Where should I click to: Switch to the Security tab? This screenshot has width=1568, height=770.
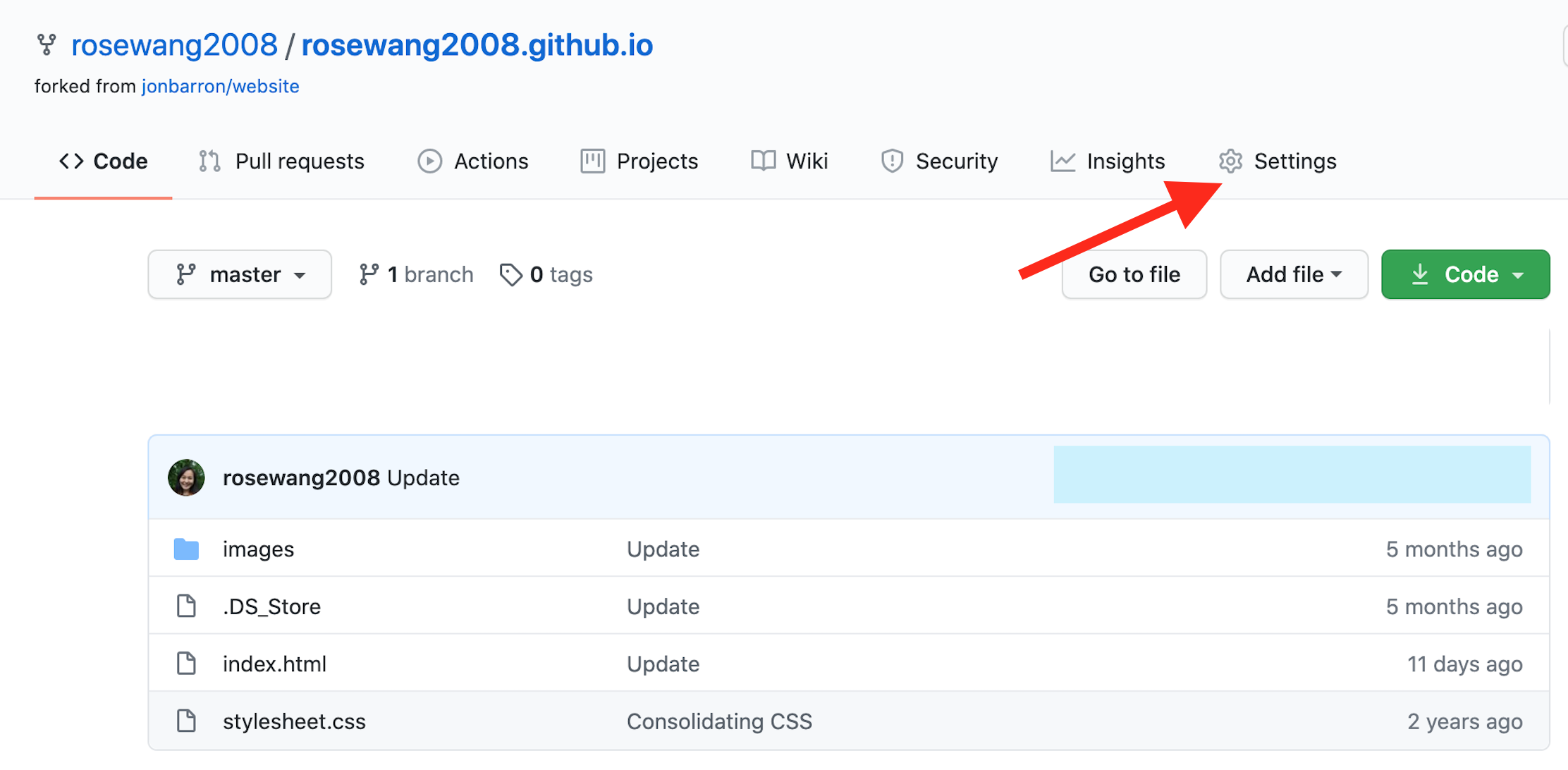pos(939,161)
